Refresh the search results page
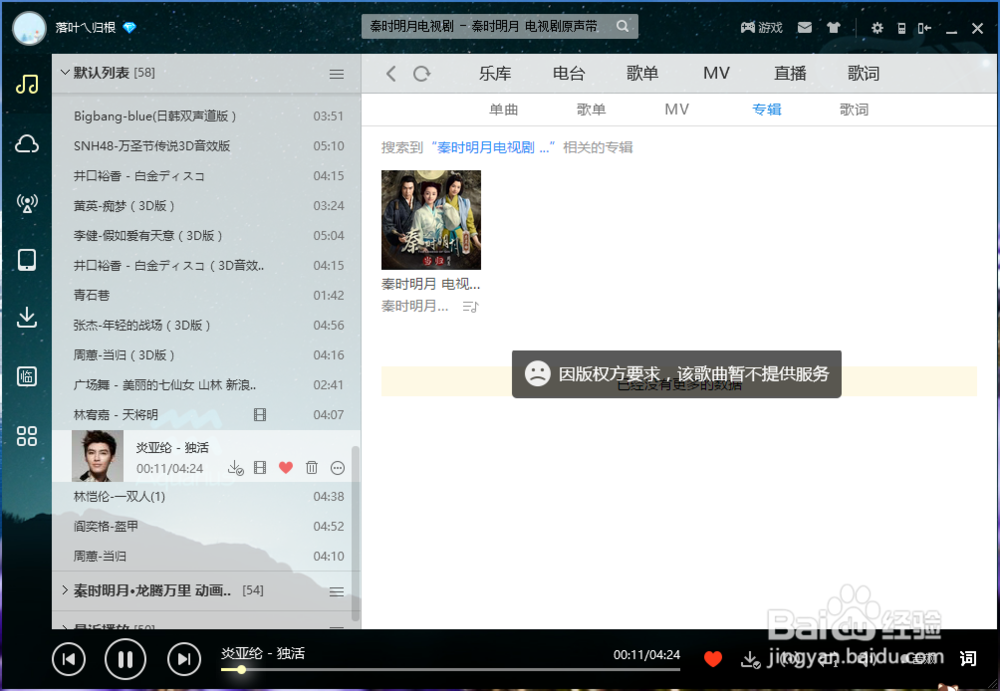Screen dimensions: 1000x691 (x=422, y=73)
